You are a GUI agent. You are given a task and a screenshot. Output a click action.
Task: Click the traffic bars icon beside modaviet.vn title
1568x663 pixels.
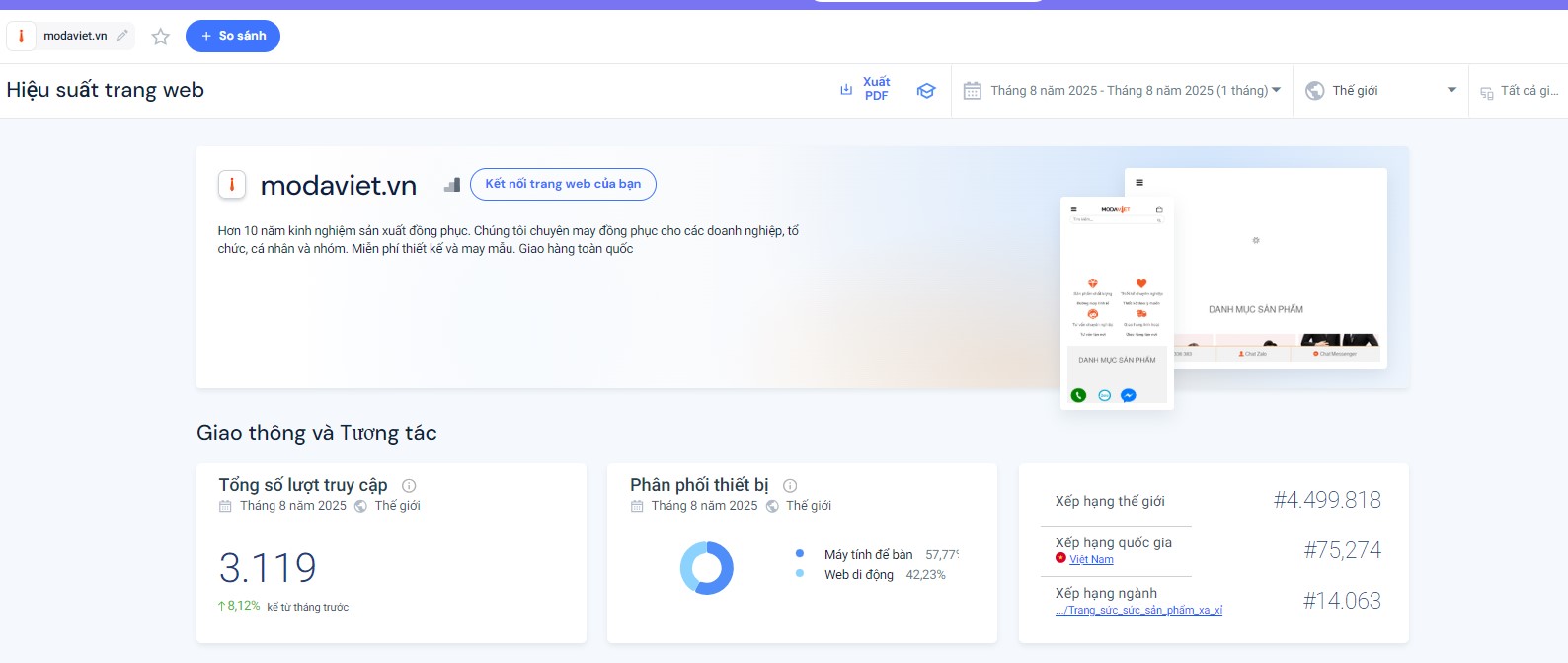tap(452, 184)
